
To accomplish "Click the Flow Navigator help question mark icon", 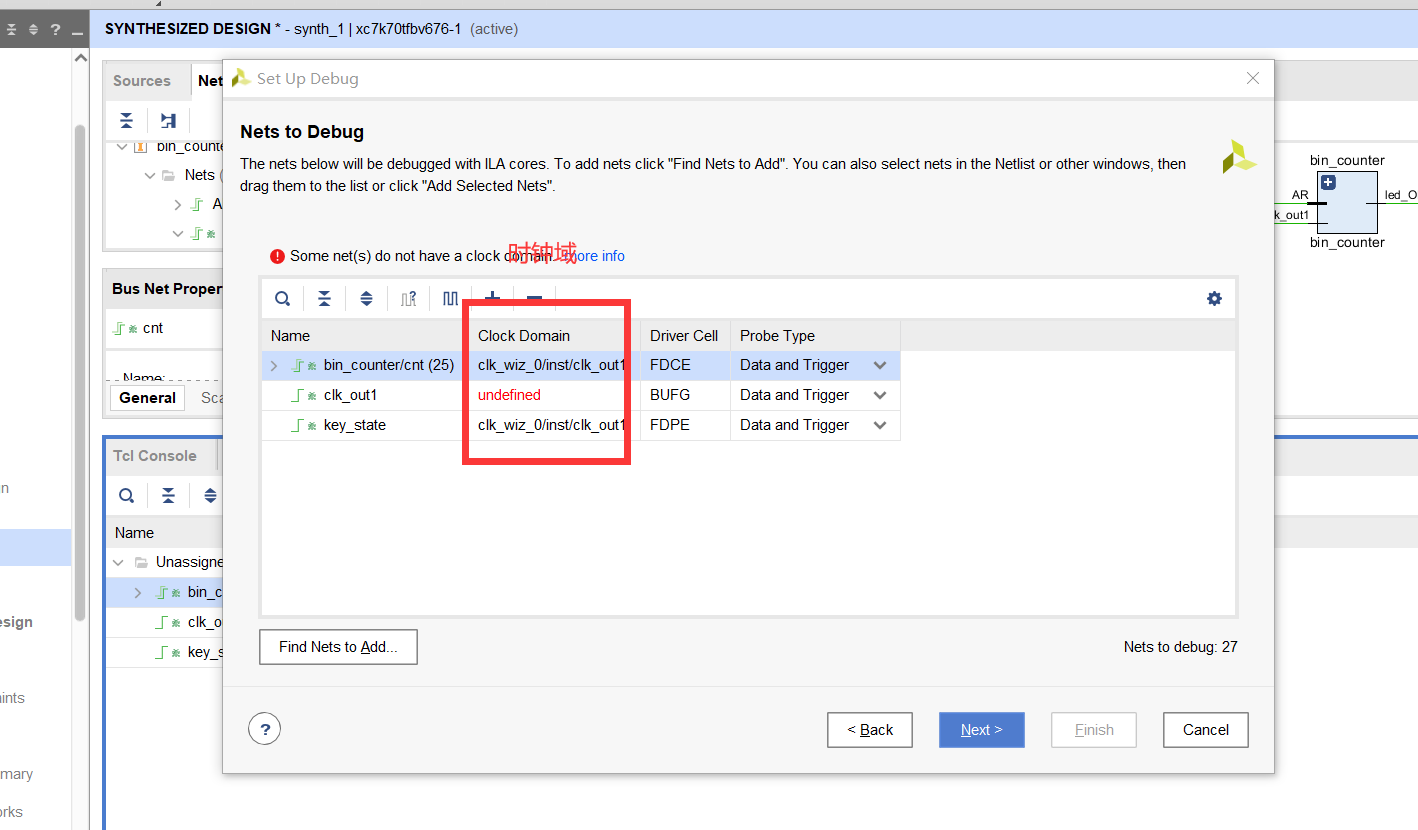I will tap(55, 30).
